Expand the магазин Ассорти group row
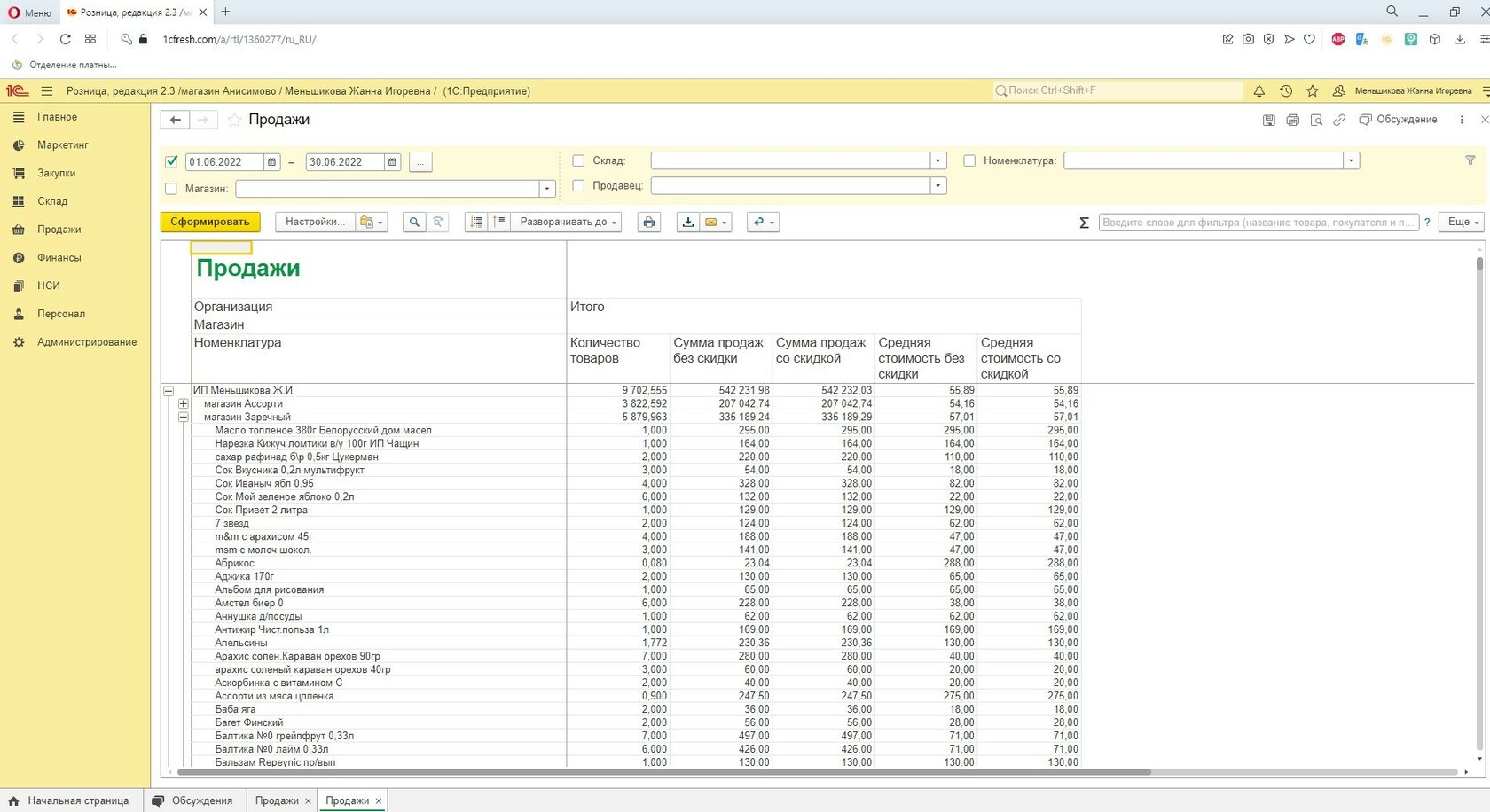 click(184, 403)
